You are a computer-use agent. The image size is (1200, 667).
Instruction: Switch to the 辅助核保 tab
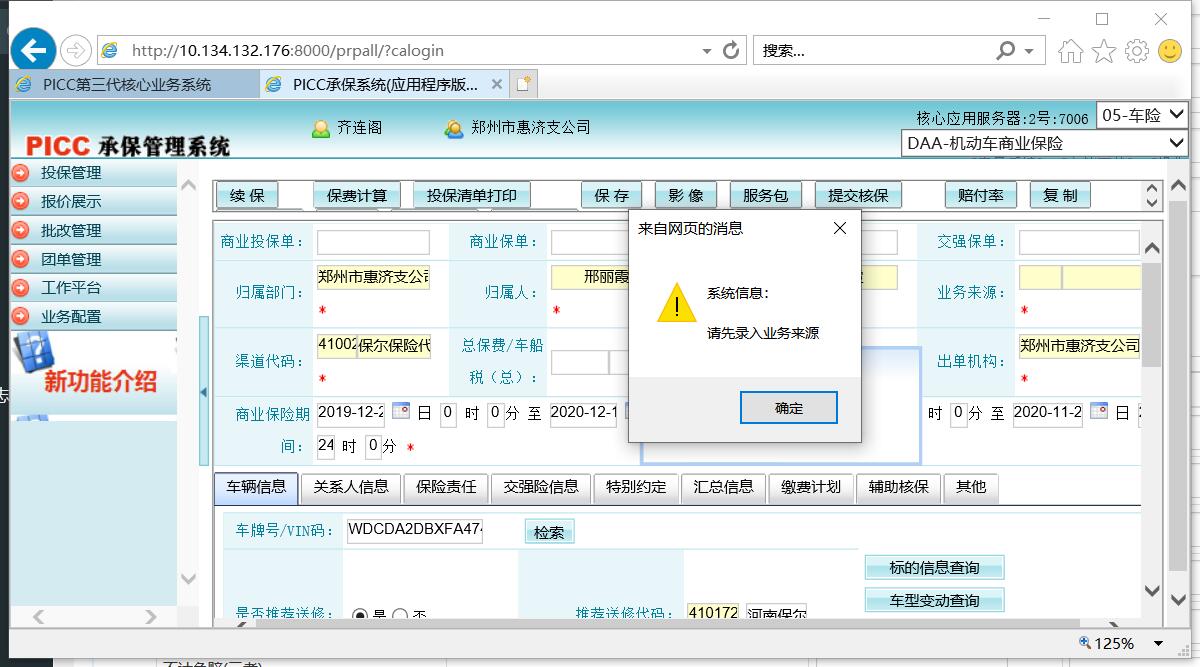click(x=898, y=487)
